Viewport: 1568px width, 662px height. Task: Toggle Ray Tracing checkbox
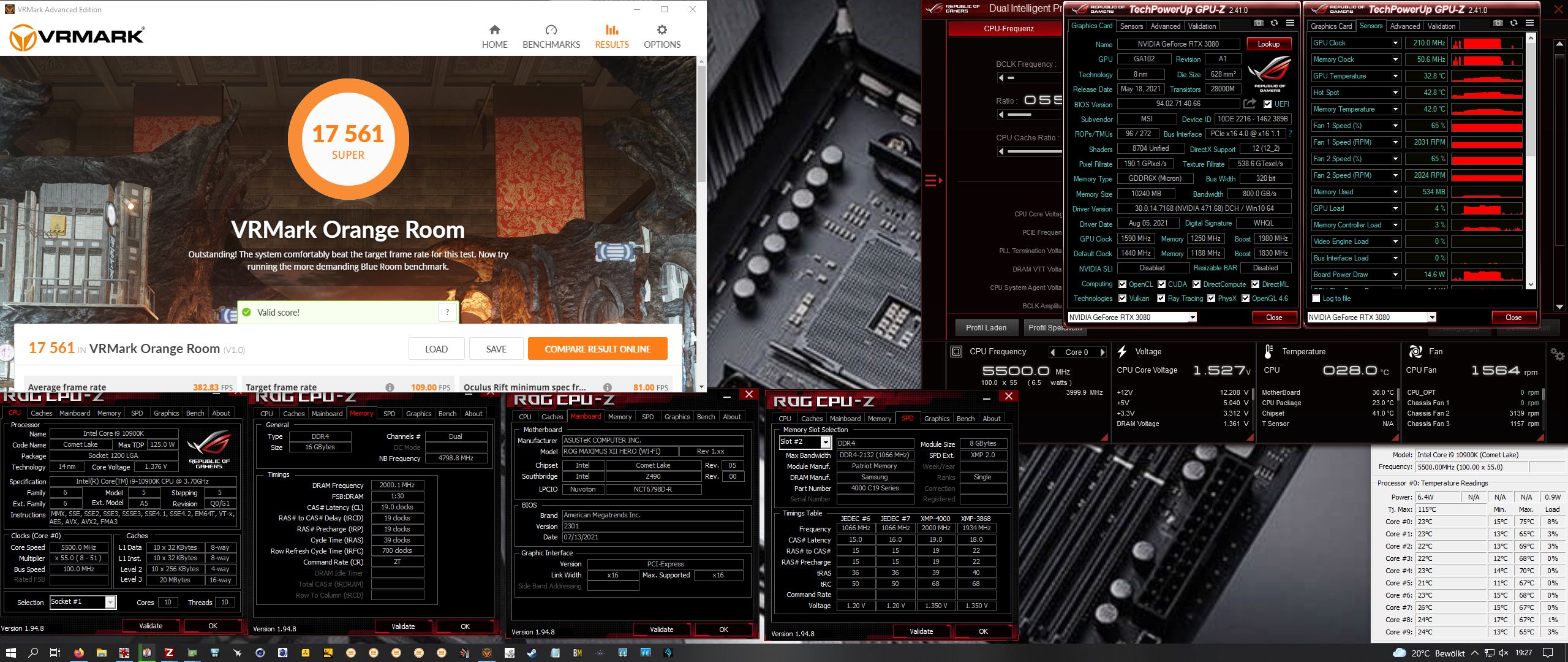(1161, 299)
